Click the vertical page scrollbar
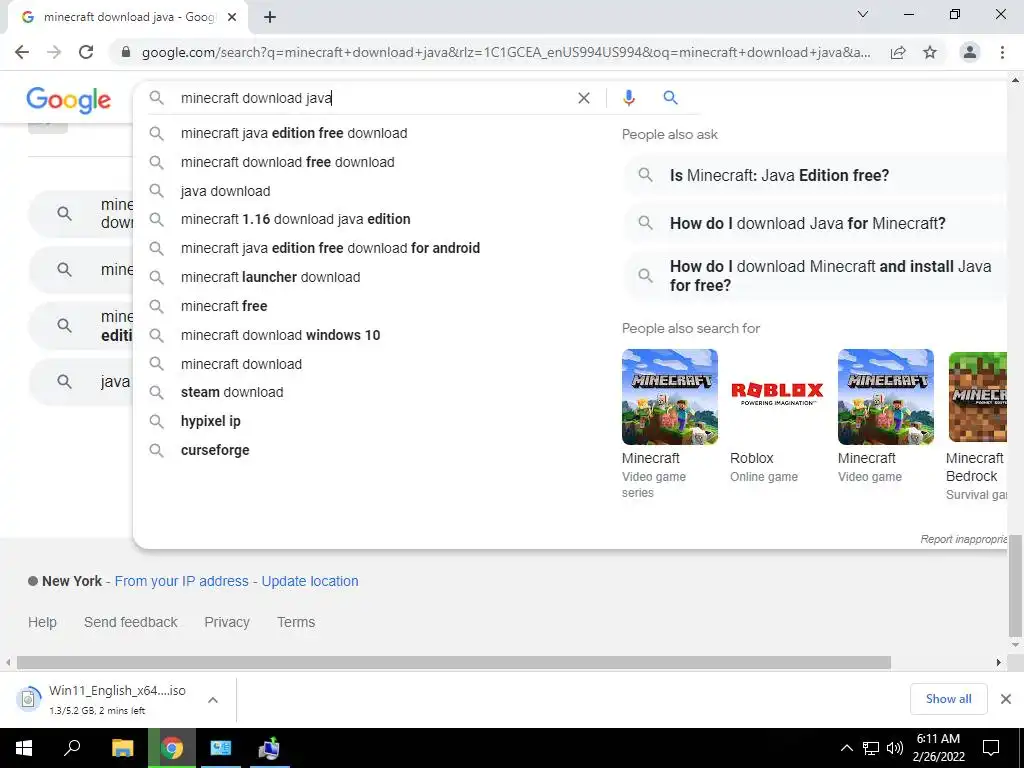Screen dimensions: 1024x768 point(1015,586)
